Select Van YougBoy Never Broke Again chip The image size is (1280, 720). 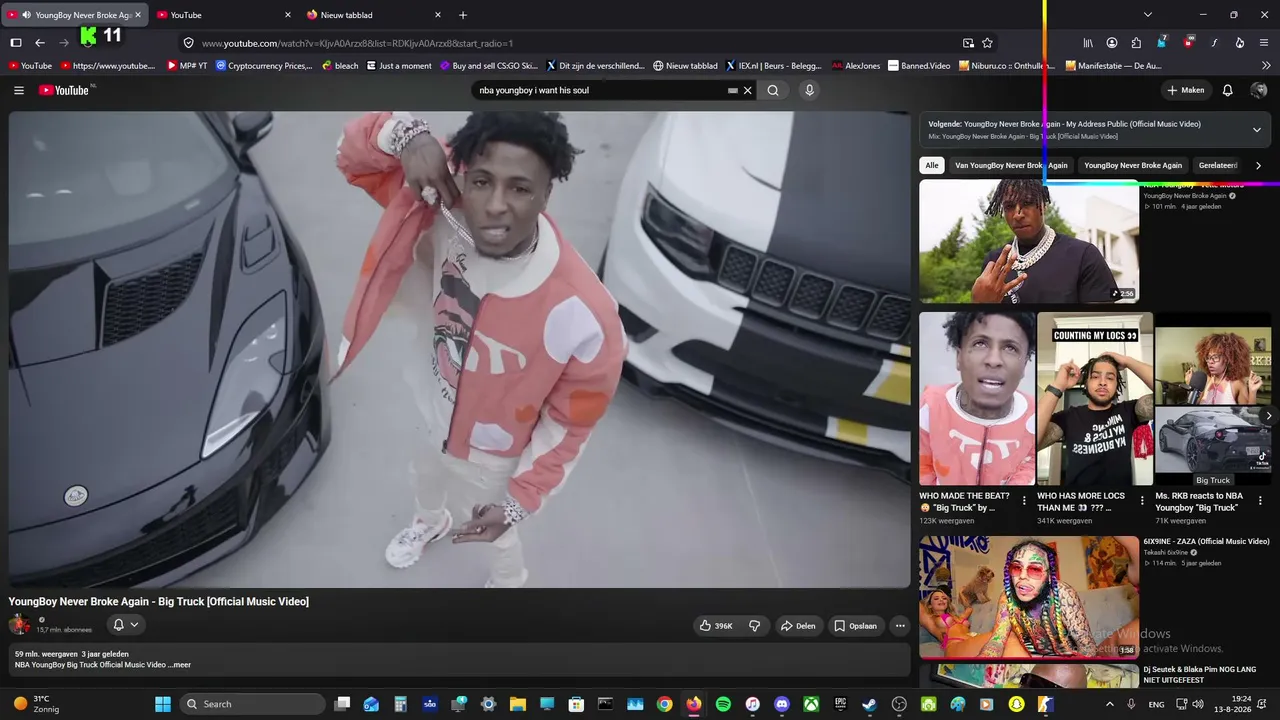pyautogui.click(x=1011, y=165)
